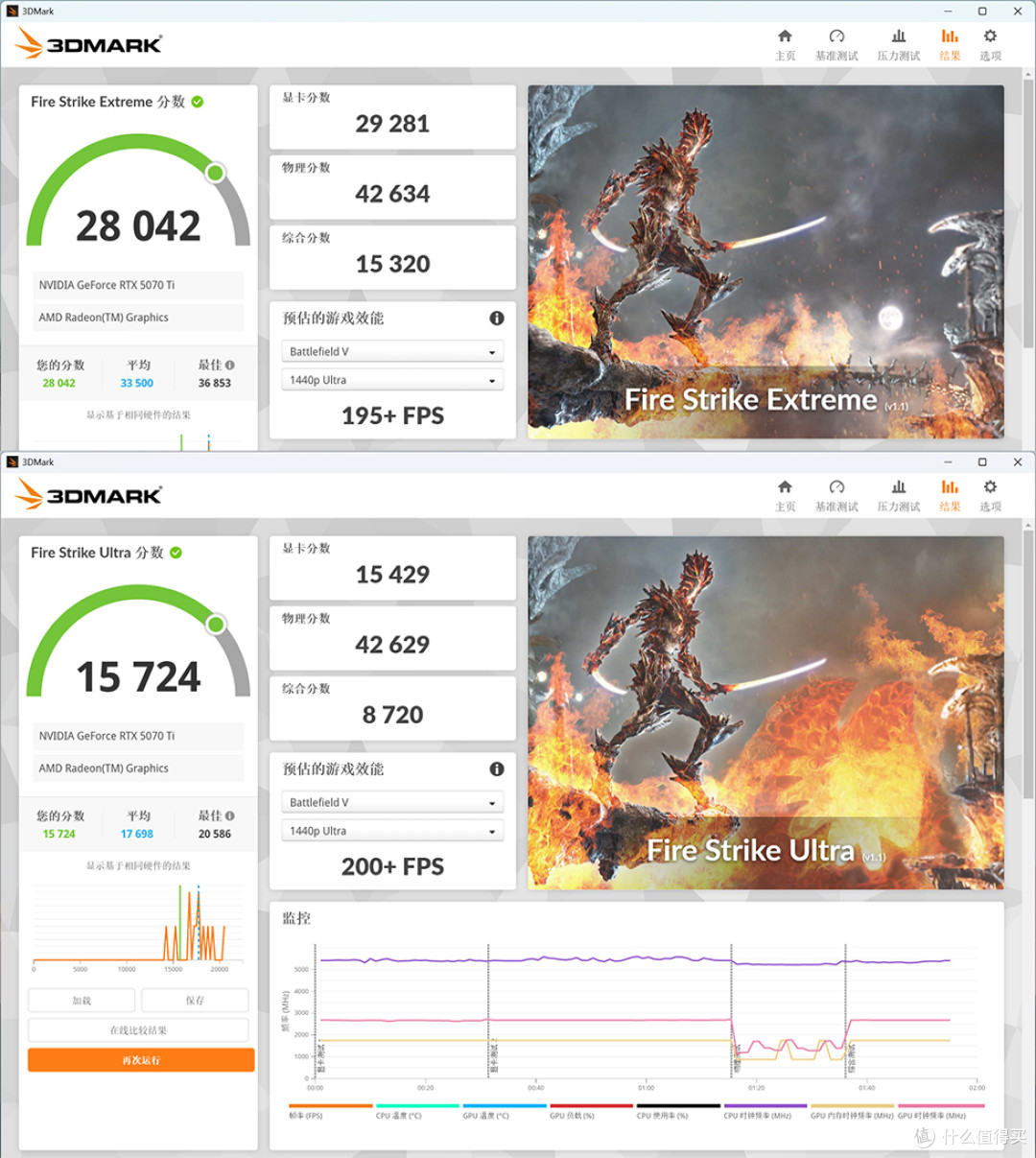Open Benchmarks (基准测试) in the Fire Strike Ultra window
The width and height of the screenshot is (1036, 1158).
click(836, 495)
